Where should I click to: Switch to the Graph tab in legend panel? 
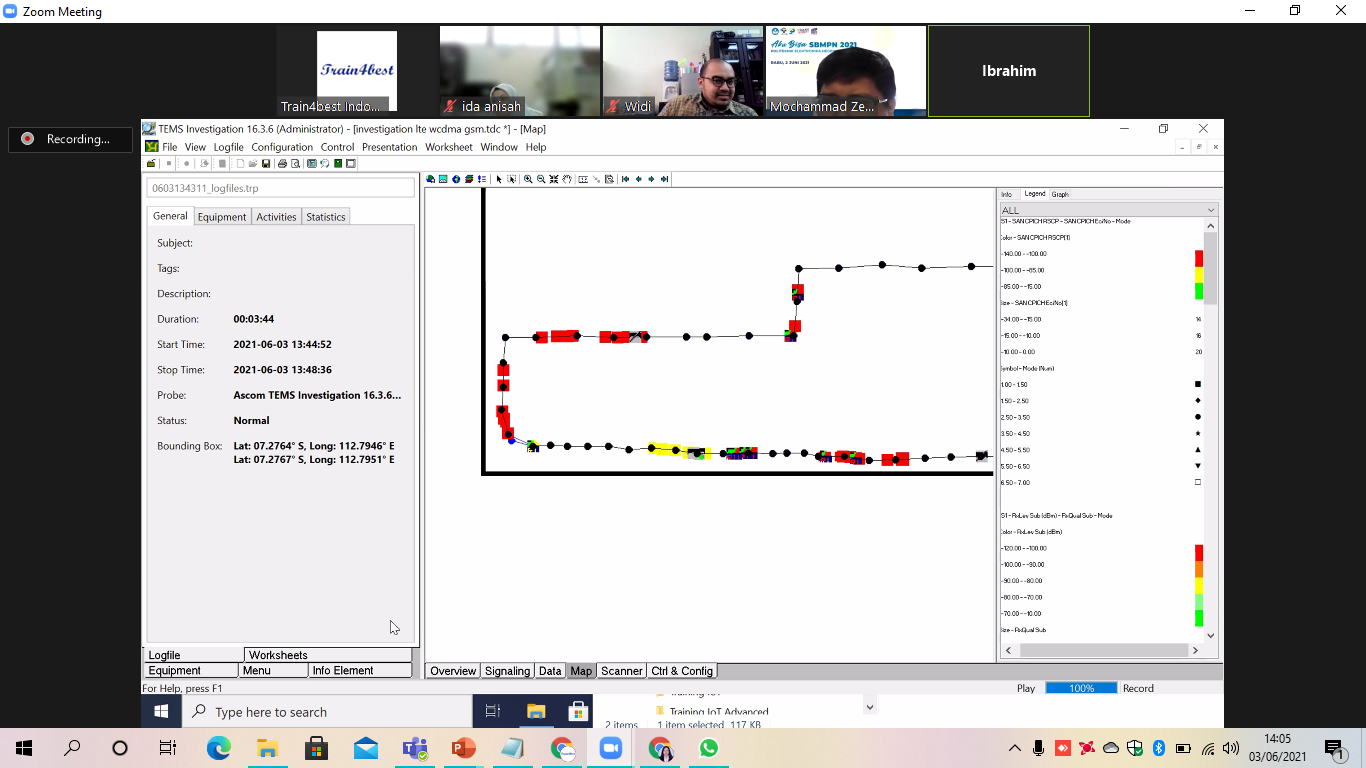tap(1060, 194)
